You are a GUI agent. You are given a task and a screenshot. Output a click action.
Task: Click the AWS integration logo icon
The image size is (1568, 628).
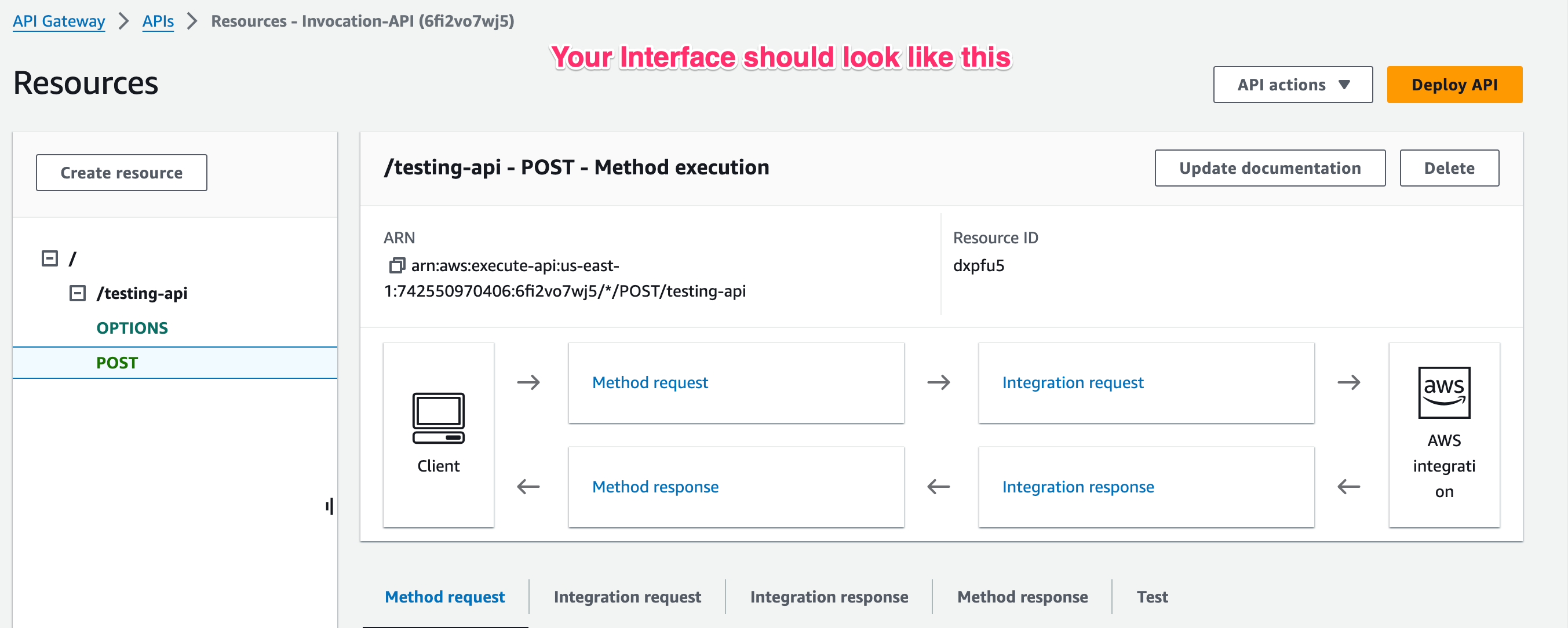[1443, 393]
